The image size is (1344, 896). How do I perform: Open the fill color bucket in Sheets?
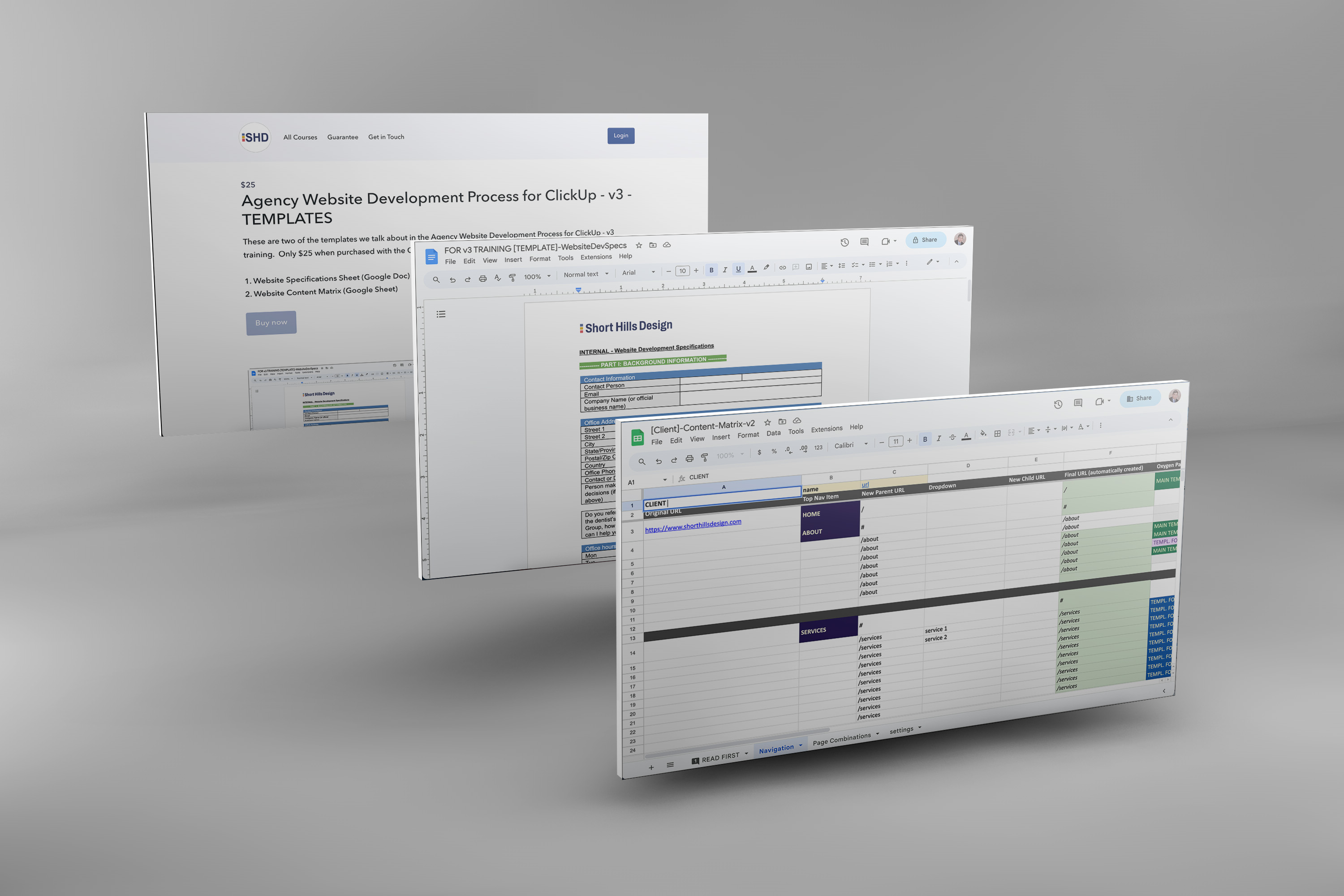coord(983,434)
